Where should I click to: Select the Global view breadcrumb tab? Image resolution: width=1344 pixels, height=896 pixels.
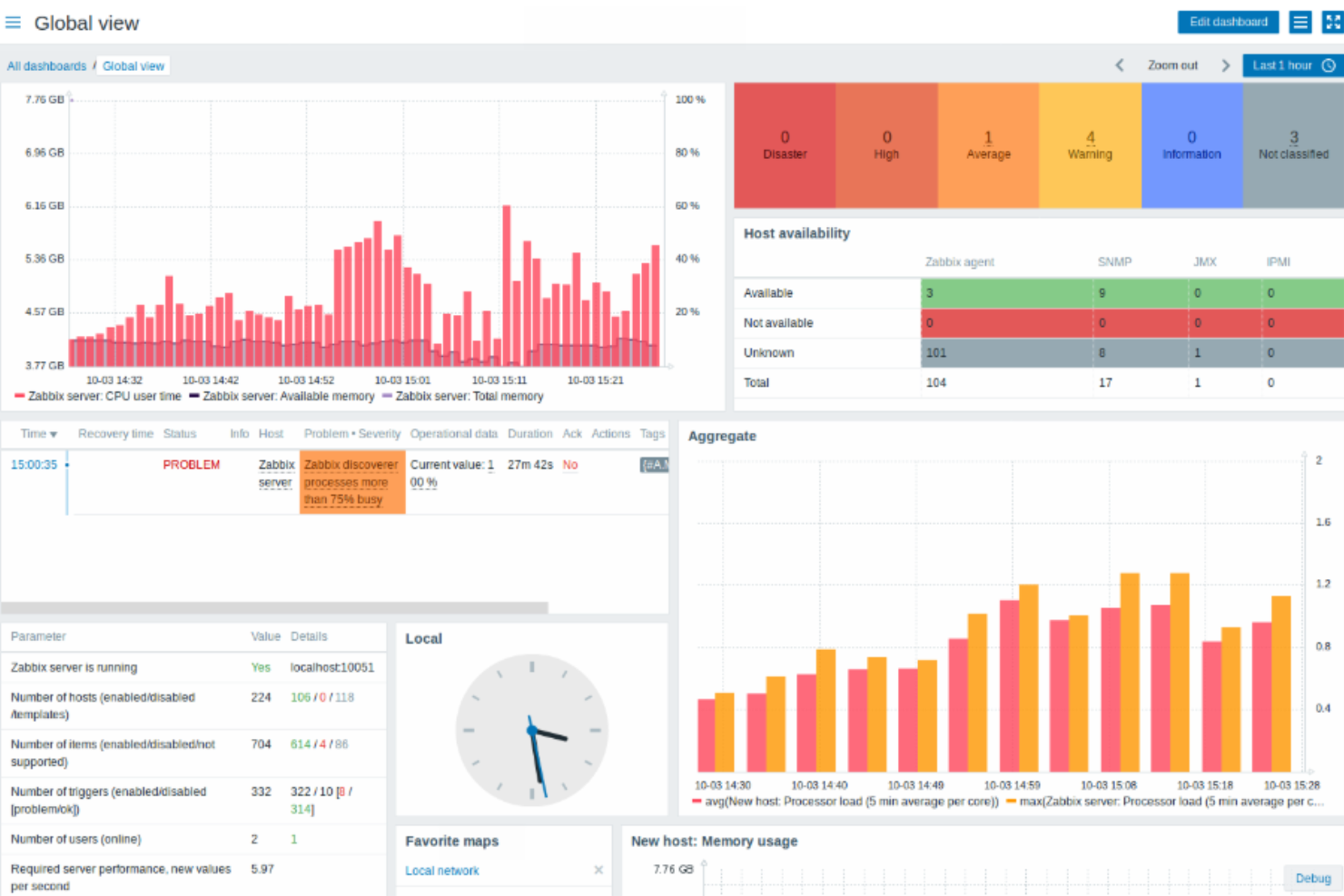point(133,65)
